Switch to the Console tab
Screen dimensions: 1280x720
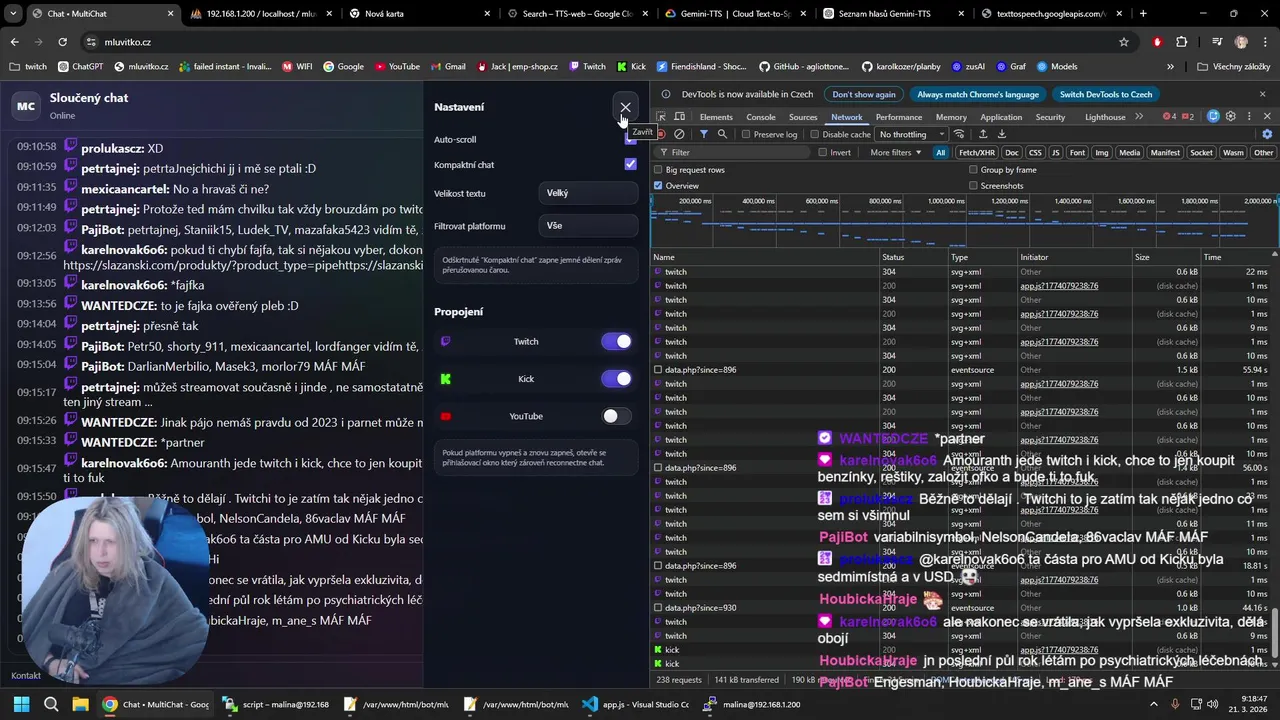pos(761,117)
